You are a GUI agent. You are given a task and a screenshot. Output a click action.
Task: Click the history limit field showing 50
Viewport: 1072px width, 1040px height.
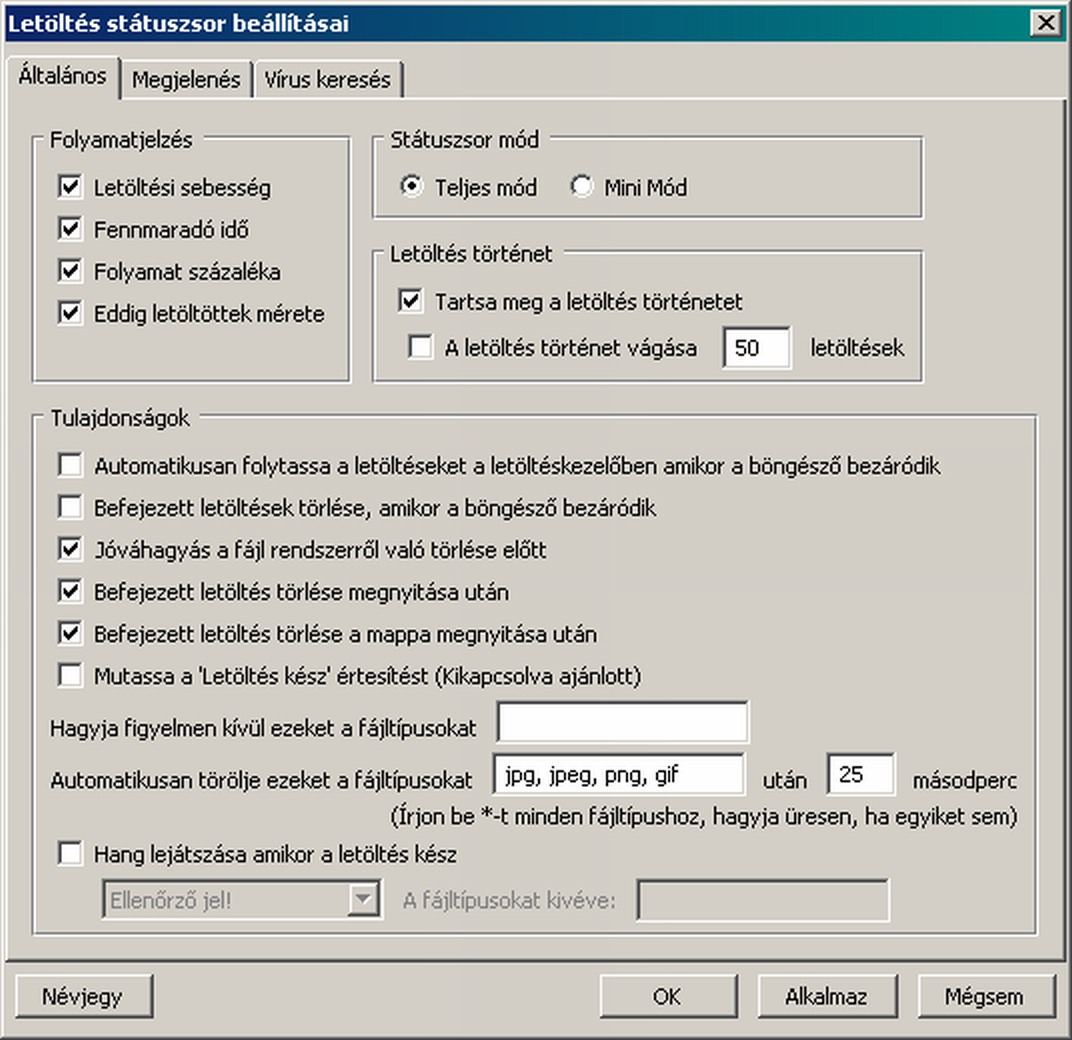[756, 348]
